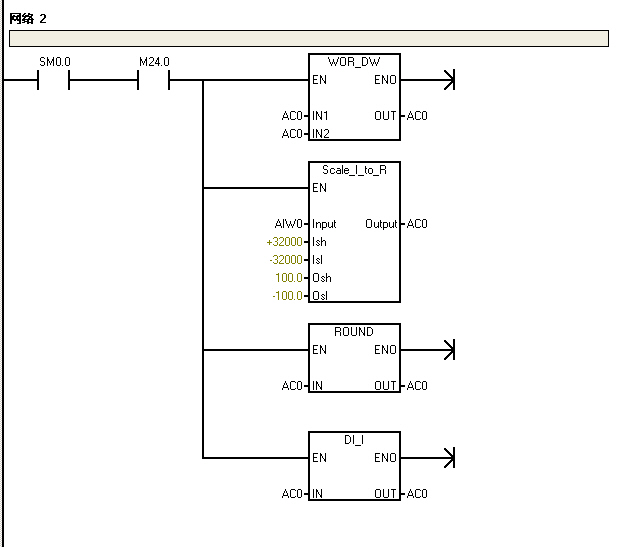Click the ENO output arrow of WOR_DW
The image size is (629, 547).
coord(448,80)
